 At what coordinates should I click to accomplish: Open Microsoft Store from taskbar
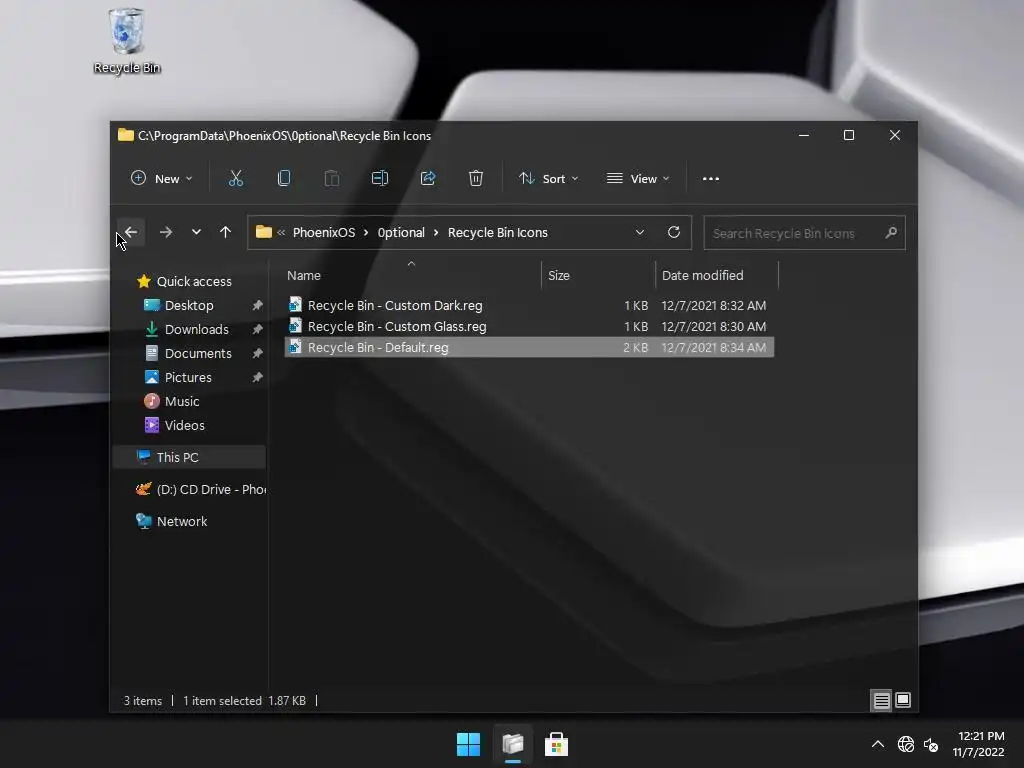pos(556,744)
